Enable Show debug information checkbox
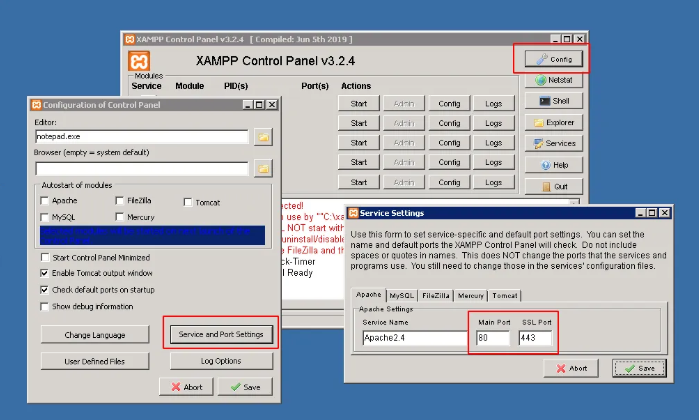This screenshot has height=420, width=699. [x=45, y=306]
